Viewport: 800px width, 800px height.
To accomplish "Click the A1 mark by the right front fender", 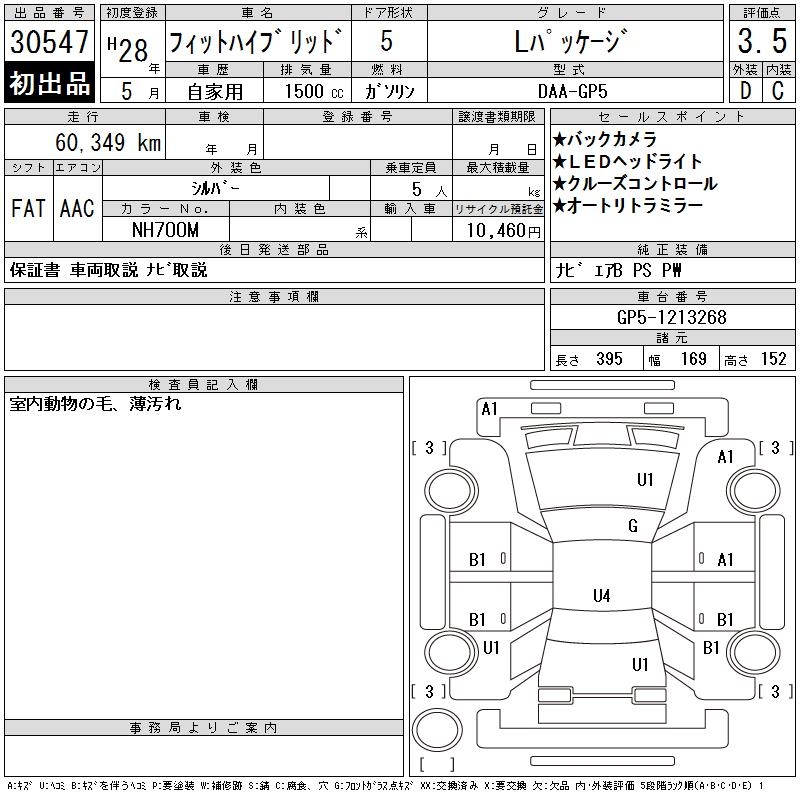I will (x=725, y=457).
